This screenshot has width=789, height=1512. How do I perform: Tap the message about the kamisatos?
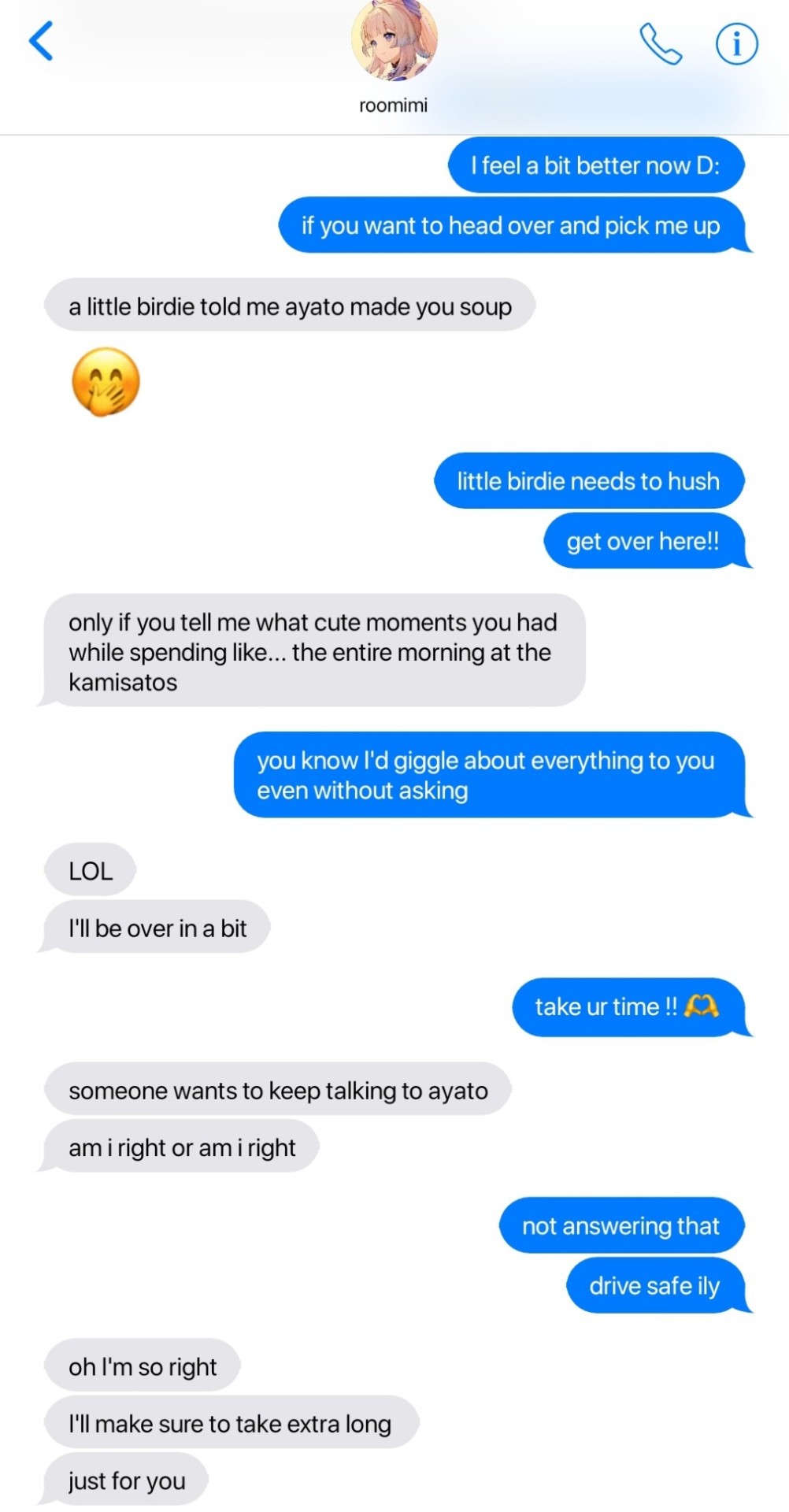(312, 651)
